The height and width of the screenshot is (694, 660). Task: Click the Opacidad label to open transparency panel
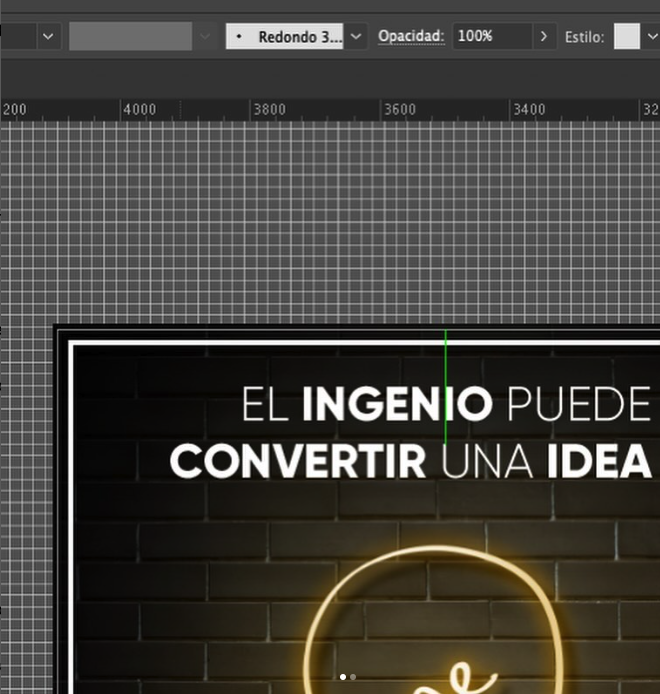coord(410,37)
